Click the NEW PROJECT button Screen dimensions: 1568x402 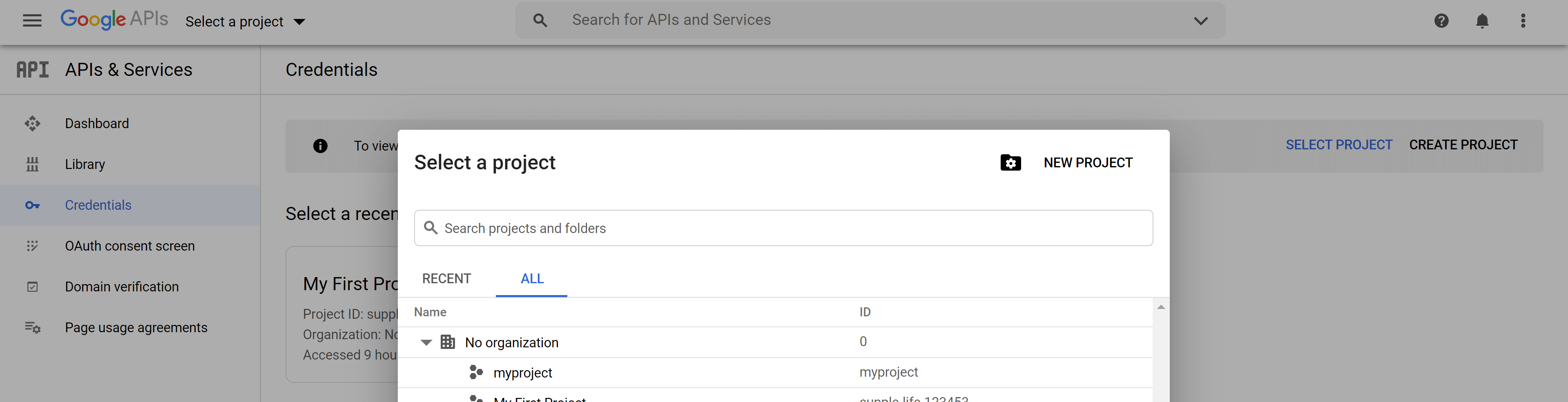click(1066, 162)
